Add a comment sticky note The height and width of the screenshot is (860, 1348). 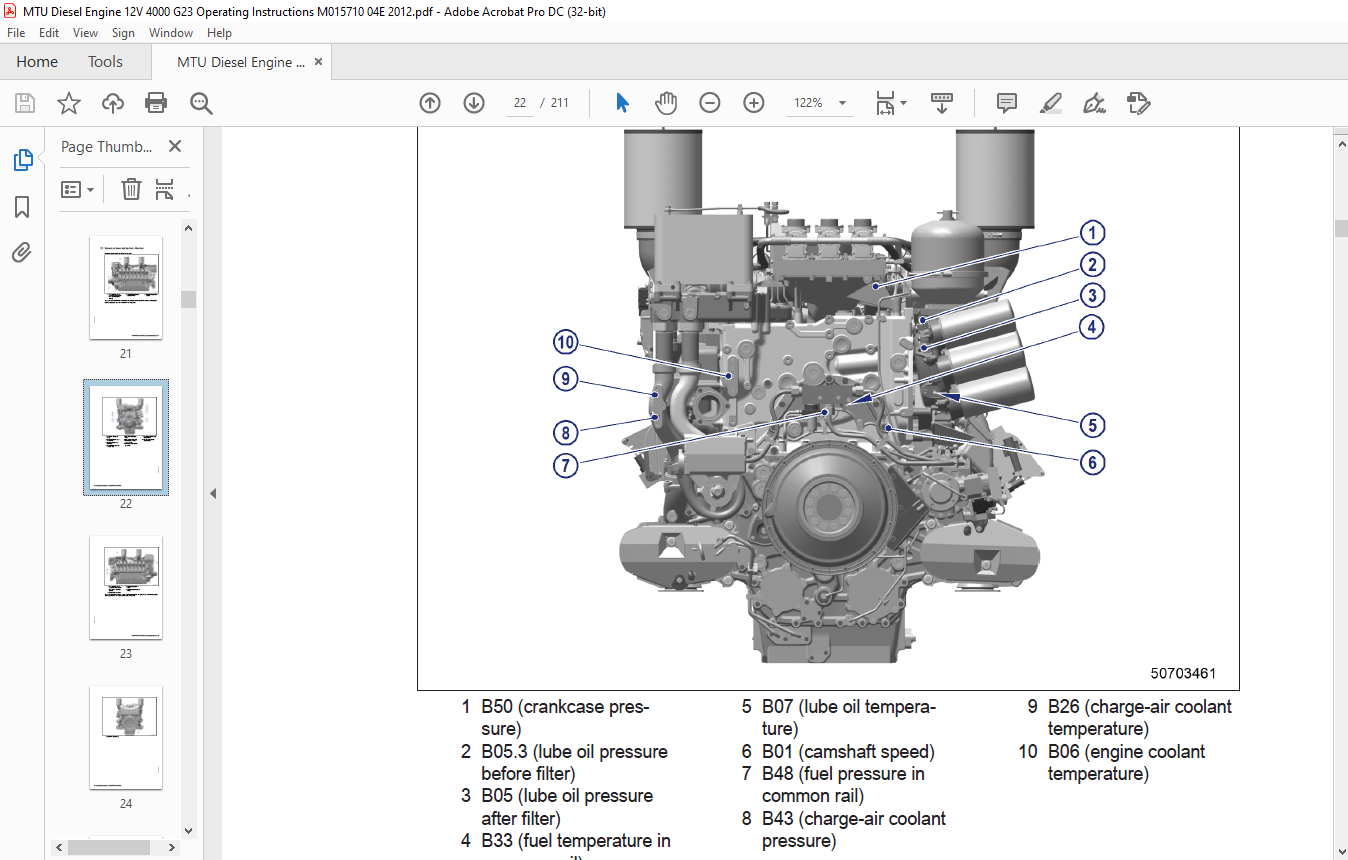click(1007, 103)
